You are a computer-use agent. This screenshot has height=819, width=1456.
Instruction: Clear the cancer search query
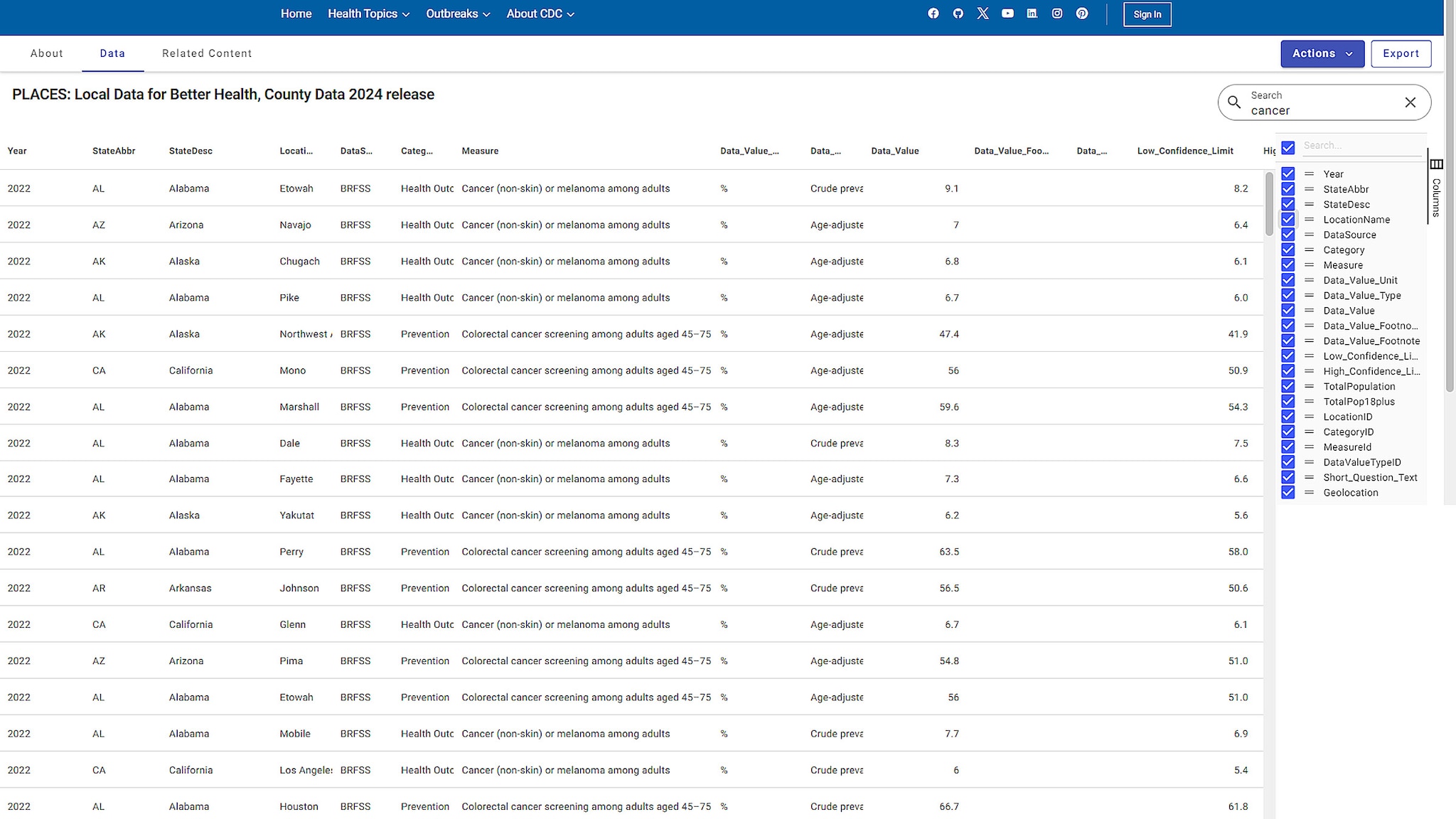(1411, 102)
